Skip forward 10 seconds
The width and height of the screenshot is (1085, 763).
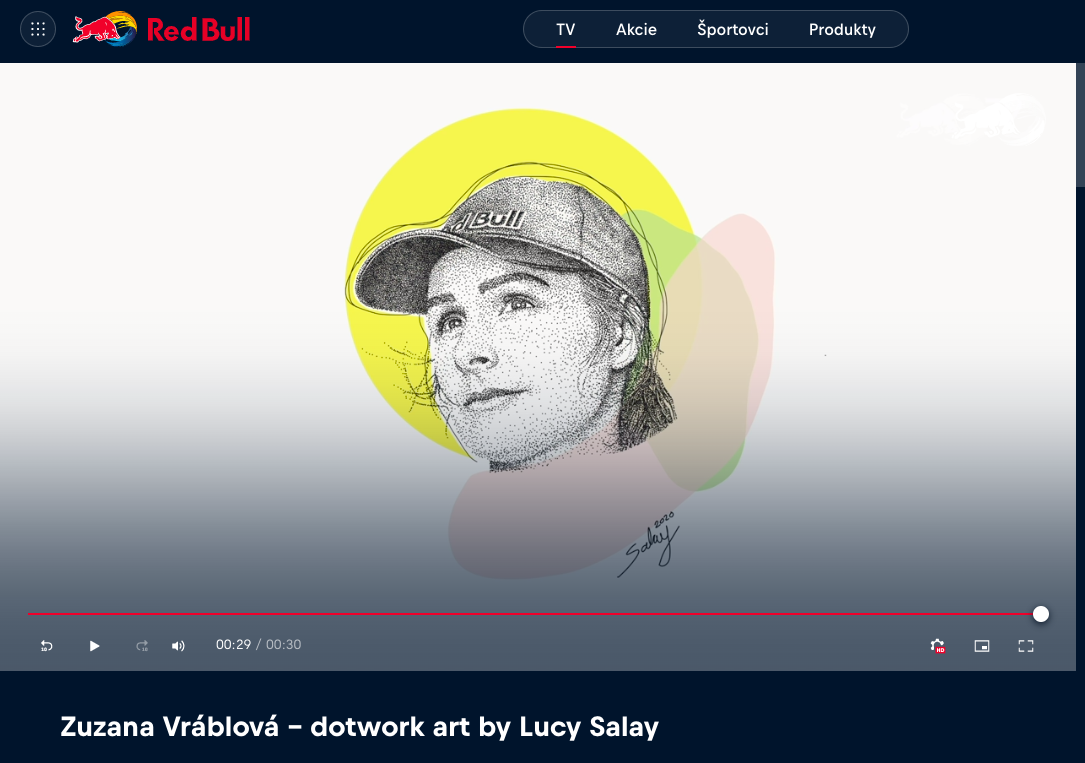[142, 645]
